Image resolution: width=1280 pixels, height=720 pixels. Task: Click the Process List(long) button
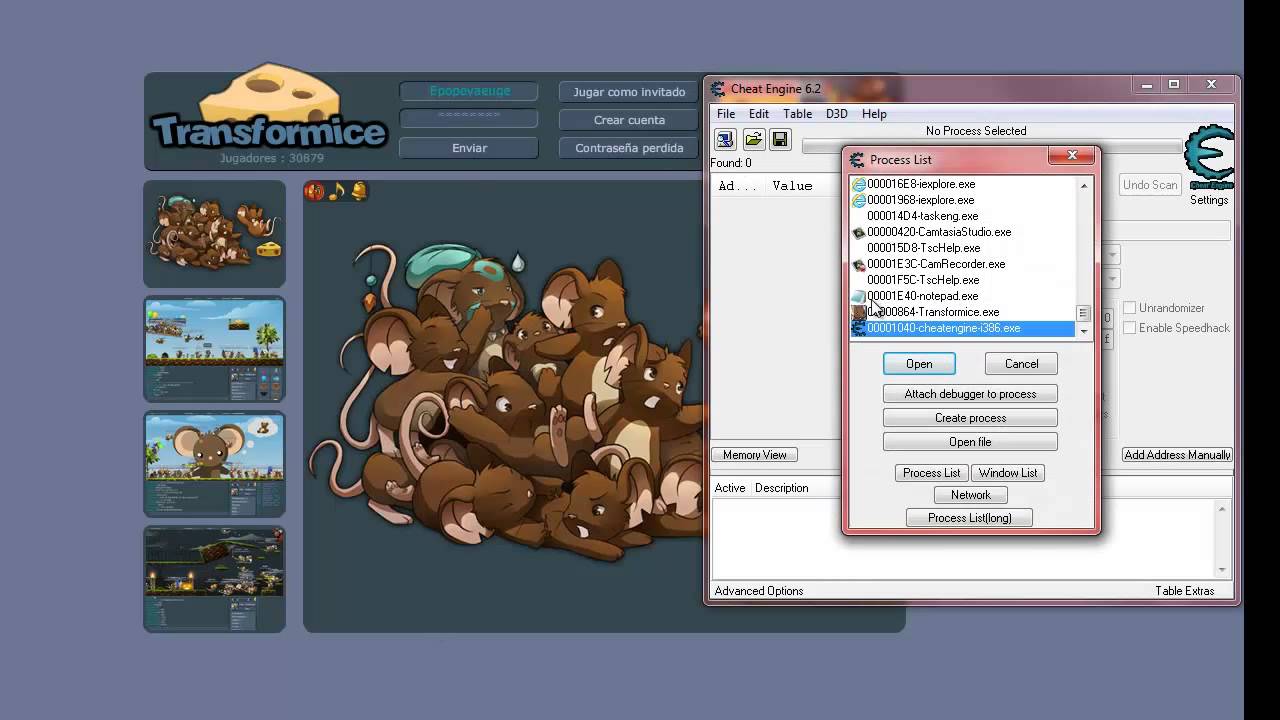(x=969, y=518)
